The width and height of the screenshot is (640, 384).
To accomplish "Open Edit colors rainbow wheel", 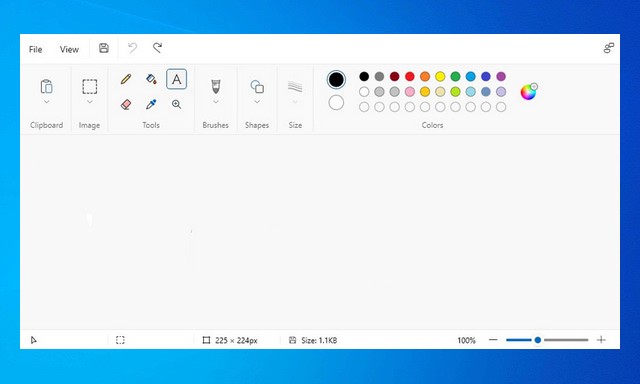I will tap(529, 92).
